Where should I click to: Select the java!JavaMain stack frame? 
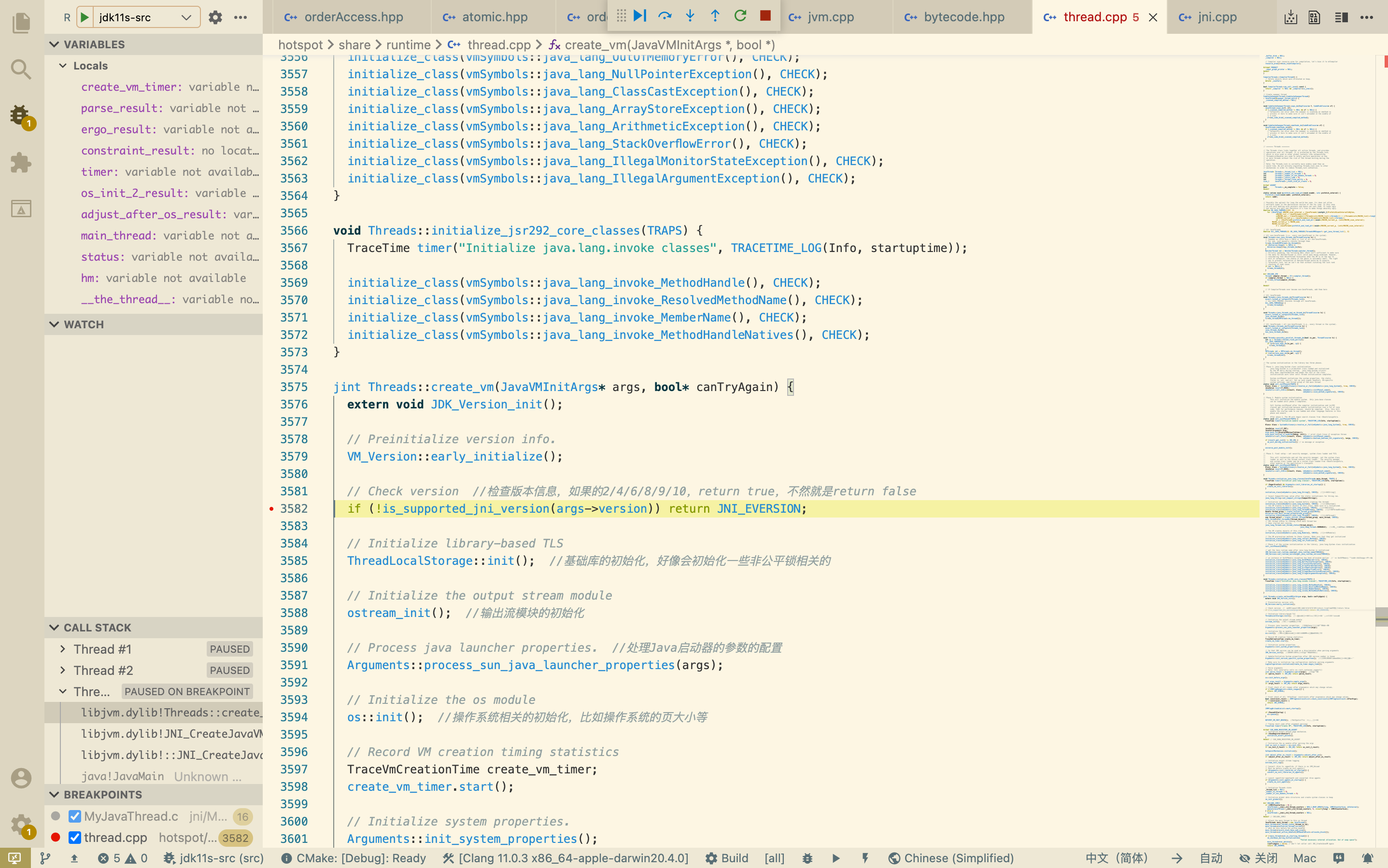click(x=153, y=776)
